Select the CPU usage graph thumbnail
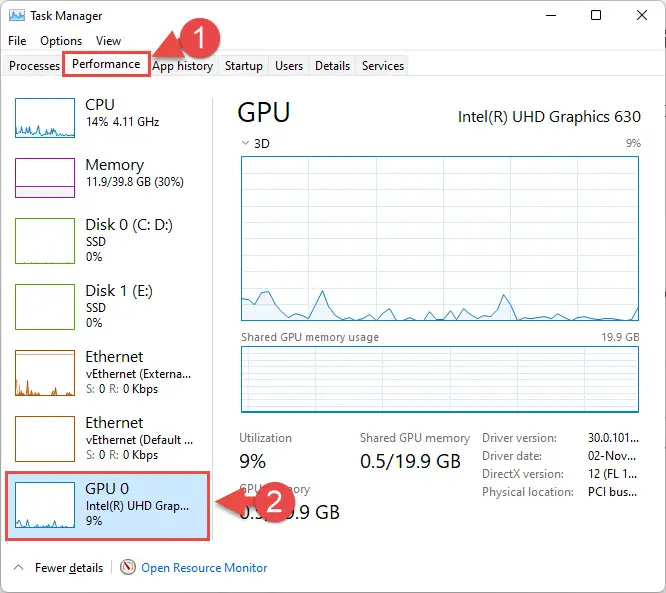666x593 pixels. (x=45, y=118)
